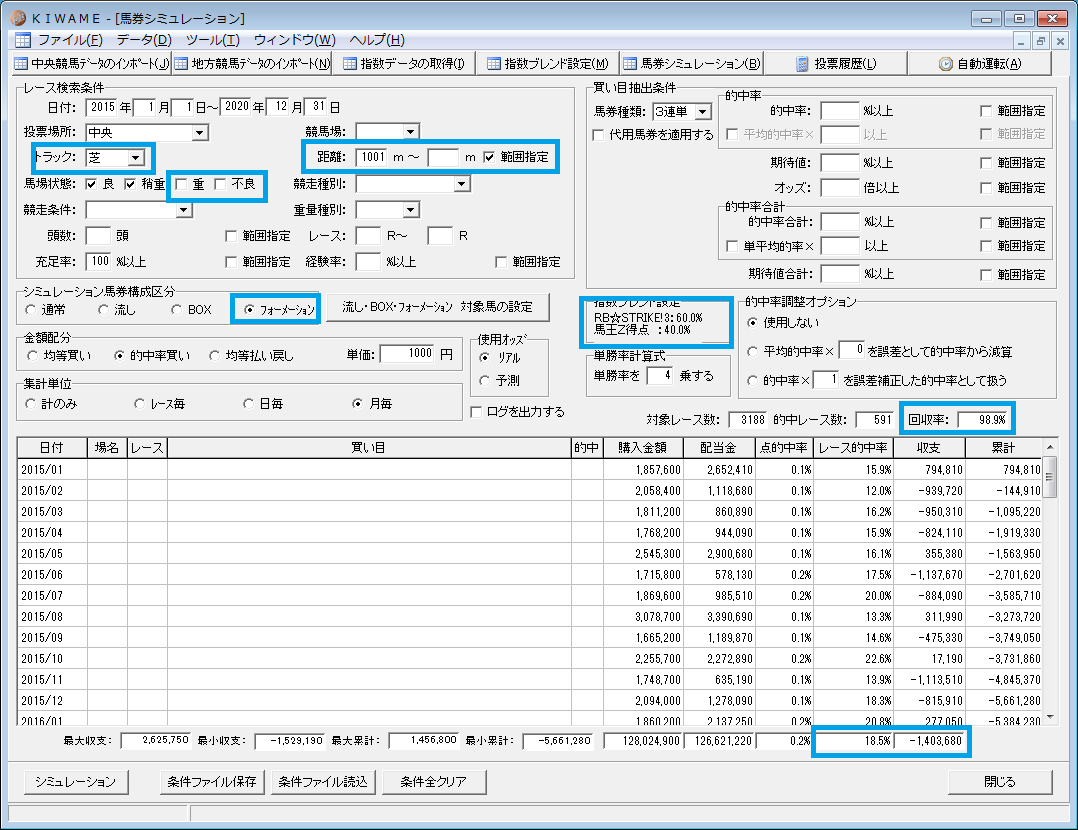Select 均等払い戻し radio button

(x=214, y=356)
